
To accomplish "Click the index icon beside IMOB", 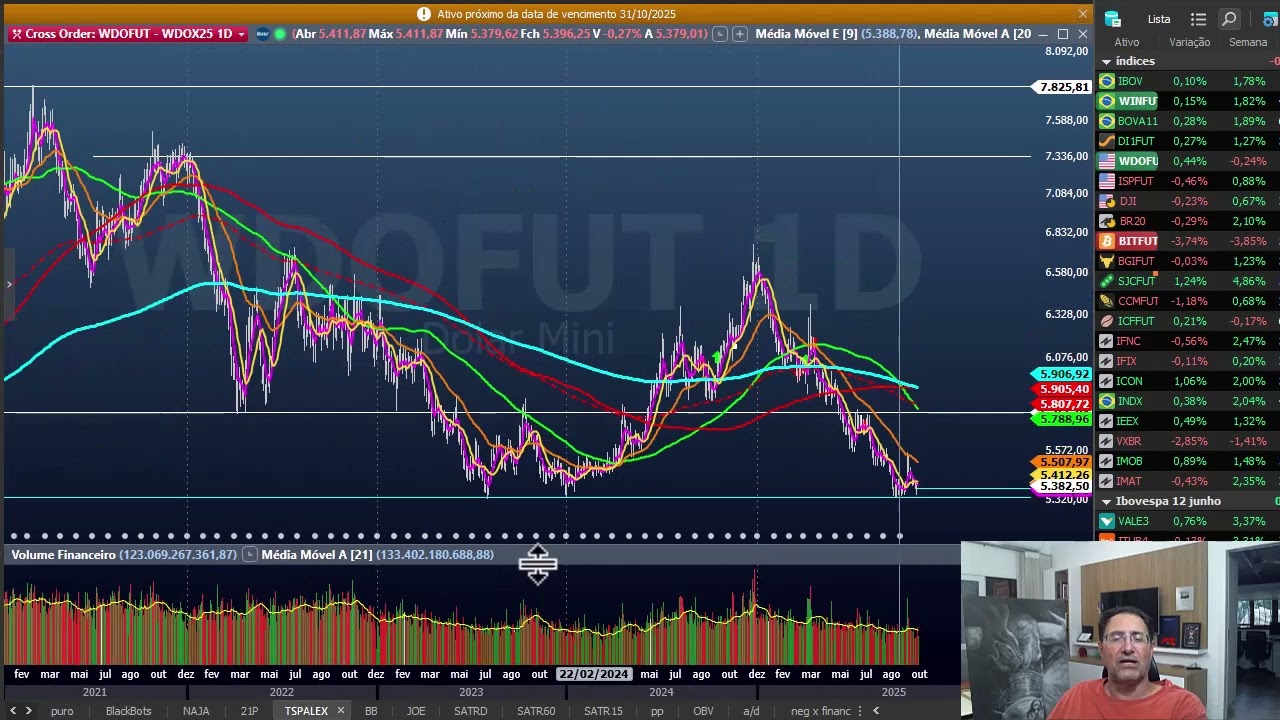I will [x=1106, y=461].
